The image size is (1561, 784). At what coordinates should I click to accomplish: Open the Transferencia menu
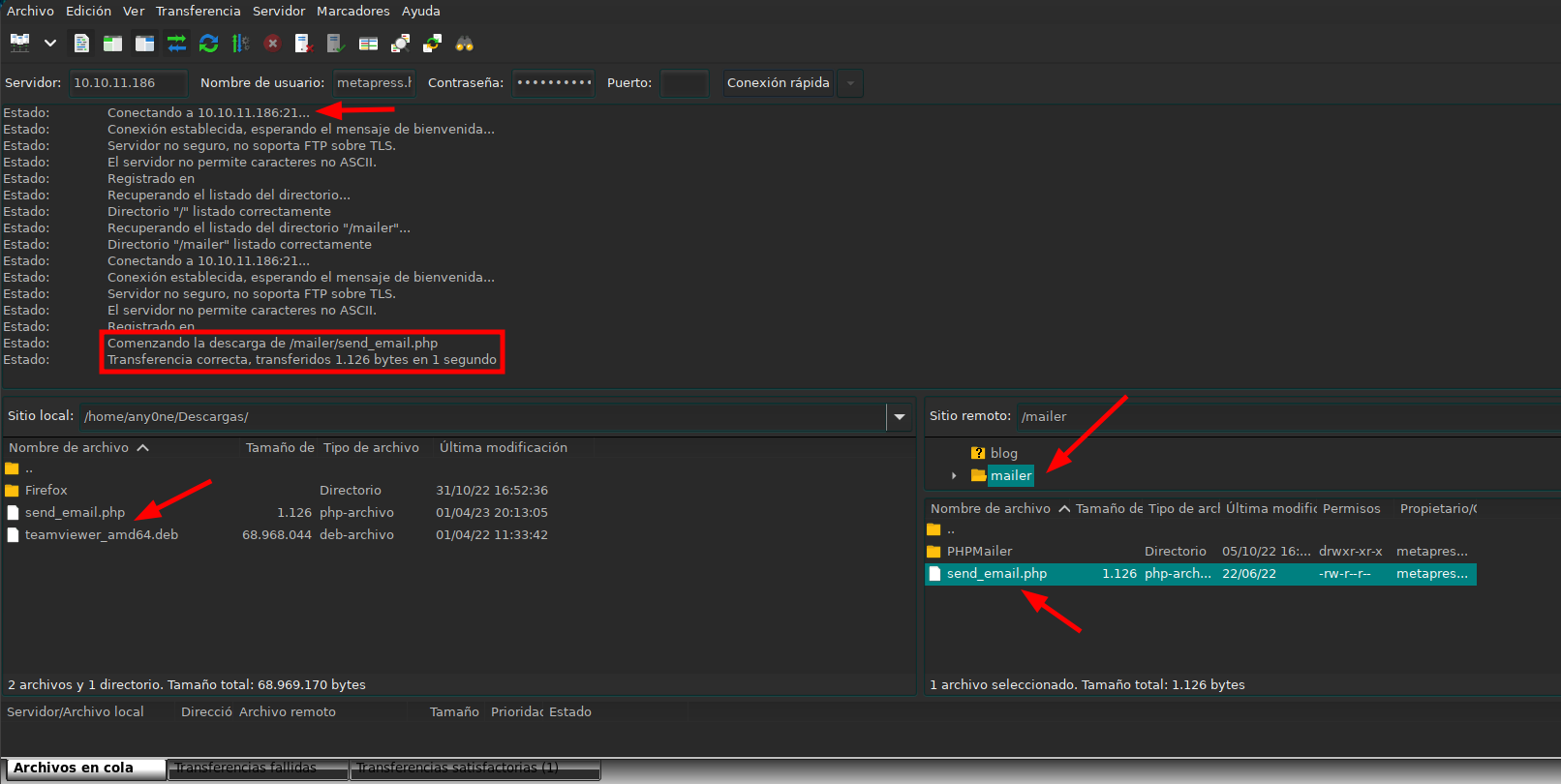(199, 11)
